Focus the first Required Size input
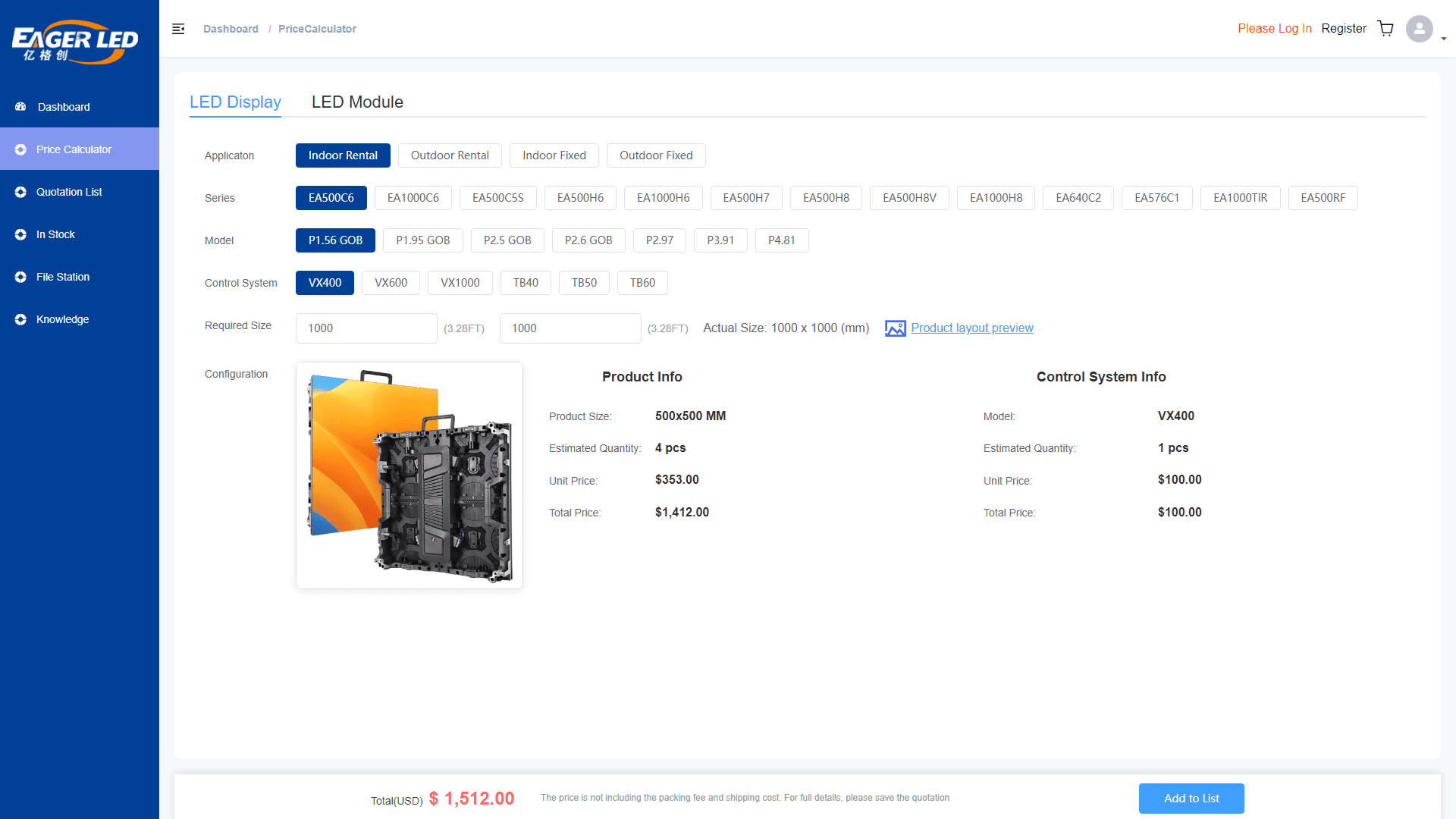1456x819 pixels. point(366,328)
